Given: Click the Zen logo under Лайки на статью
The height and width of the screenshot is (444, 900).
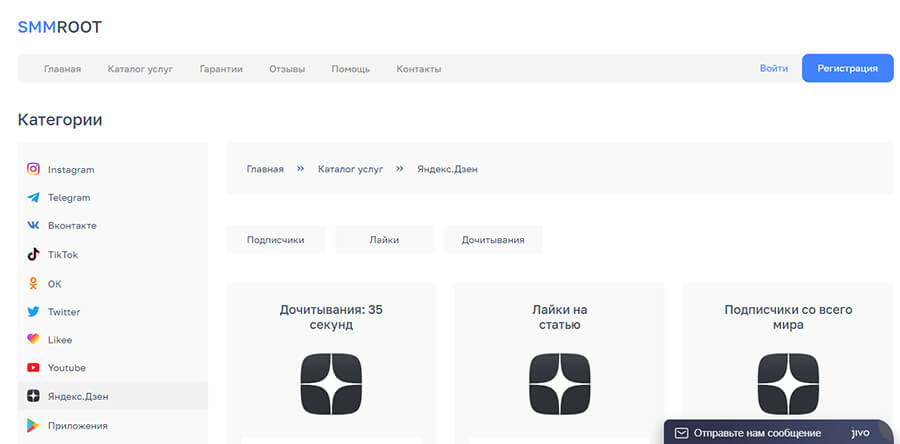Looking at the screenshot, I should click(x=558, y=384).
